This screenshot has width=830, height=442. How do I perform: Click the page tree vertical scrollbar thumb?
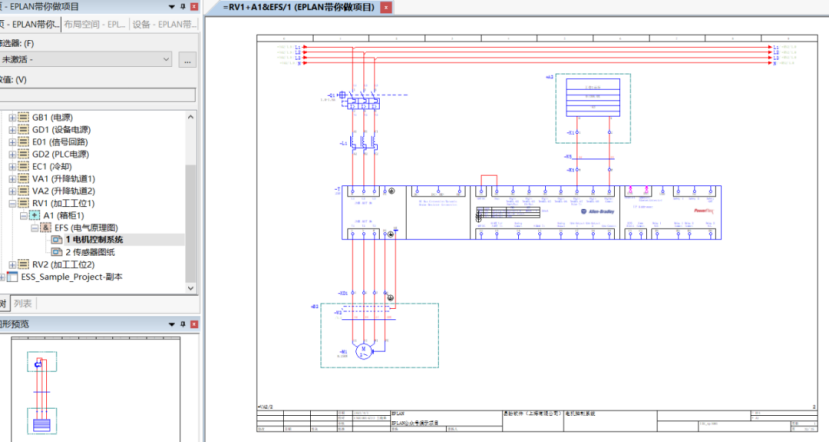coord(191,223)
